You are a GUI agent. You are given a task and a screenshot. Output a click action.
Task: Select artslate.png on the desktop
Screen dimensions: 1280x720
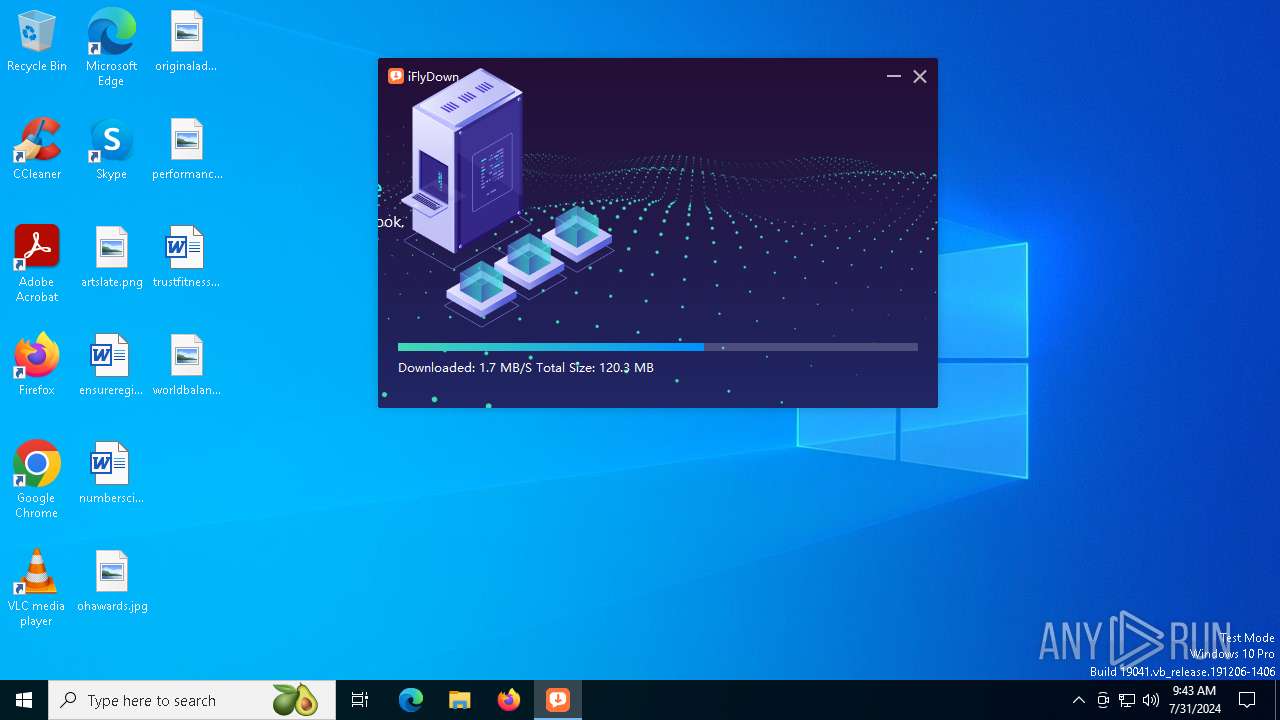click(112, 258)
